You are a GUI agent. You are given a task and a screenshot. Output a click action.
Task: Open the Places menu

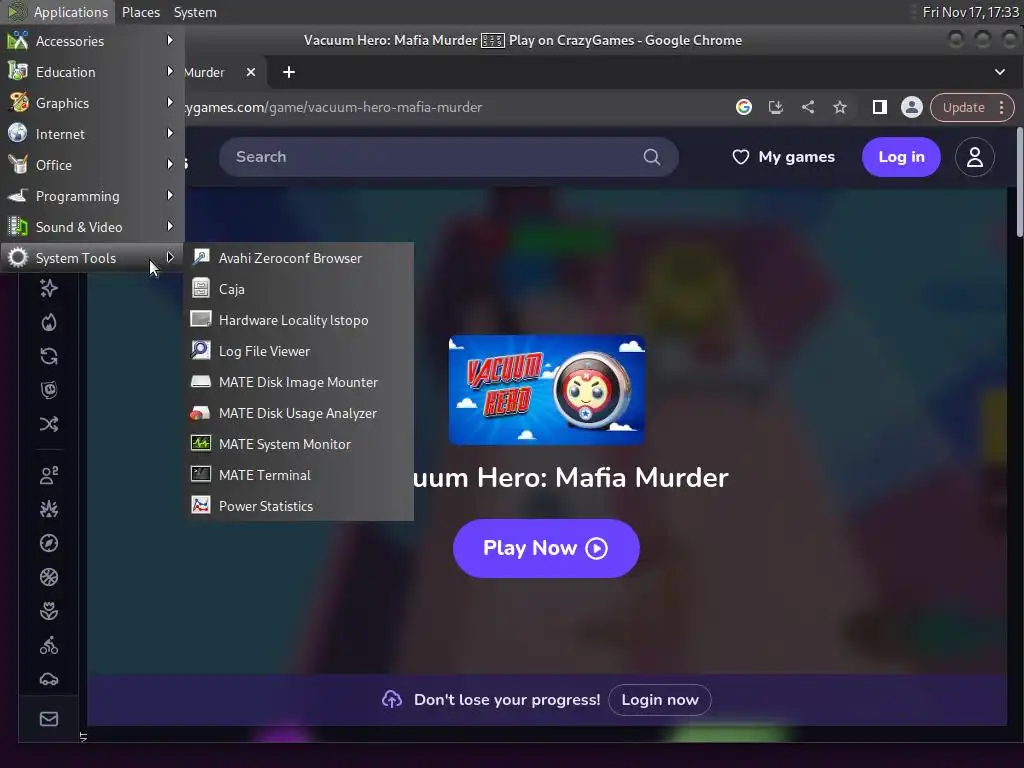click(x=140, y=12)
